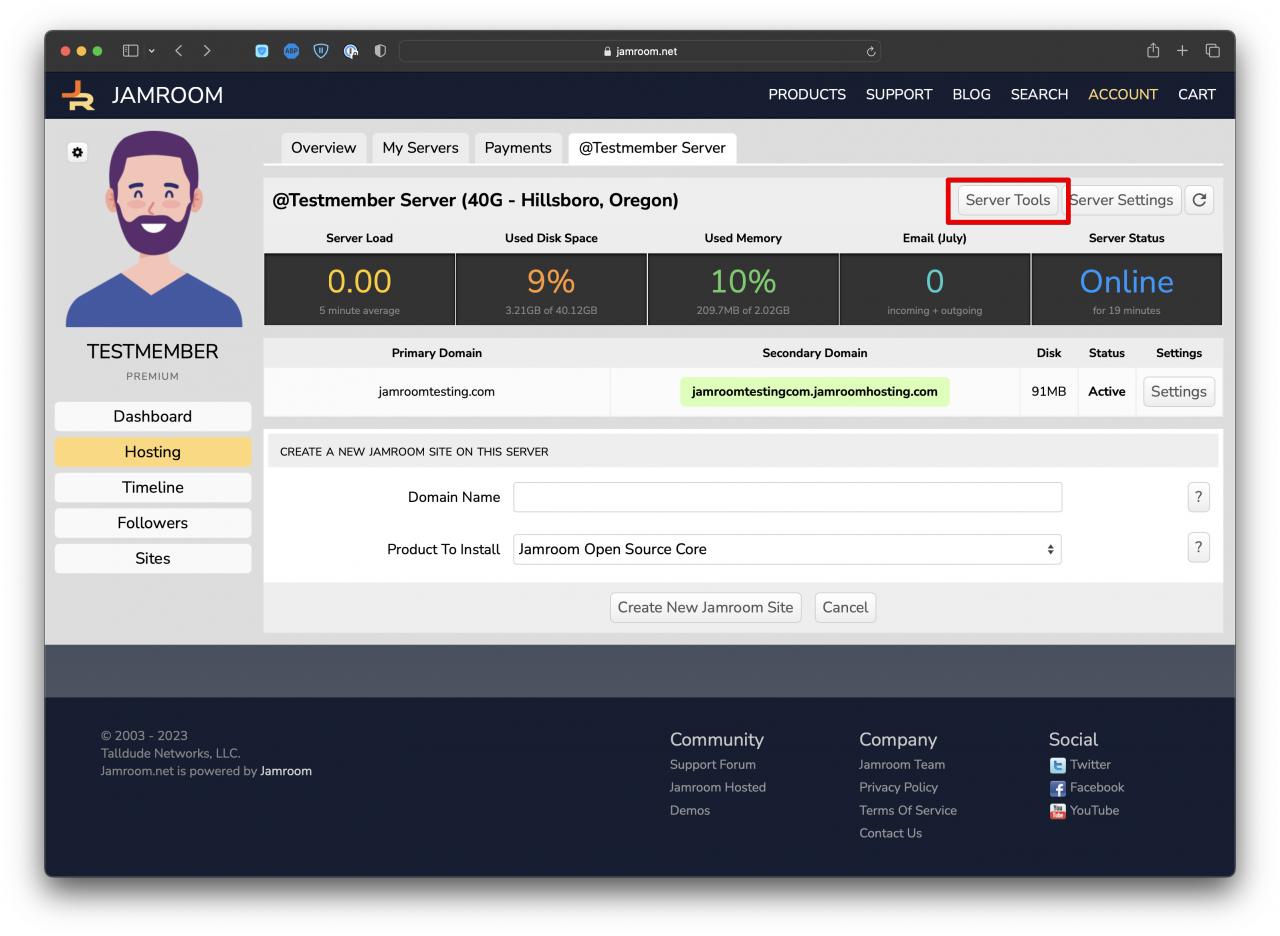Select Timeline in the left sidebar
Screen dimensions: 1280x936
[153, 487]
